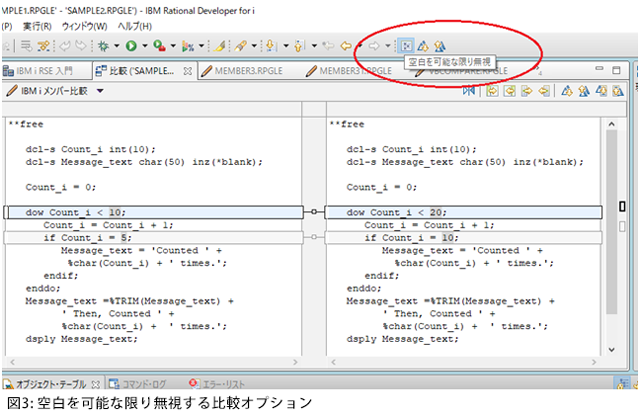The width and height of the screenshot is (640, 415).
Task: Click the yellow Back arrow
Action: click(346, 46)
